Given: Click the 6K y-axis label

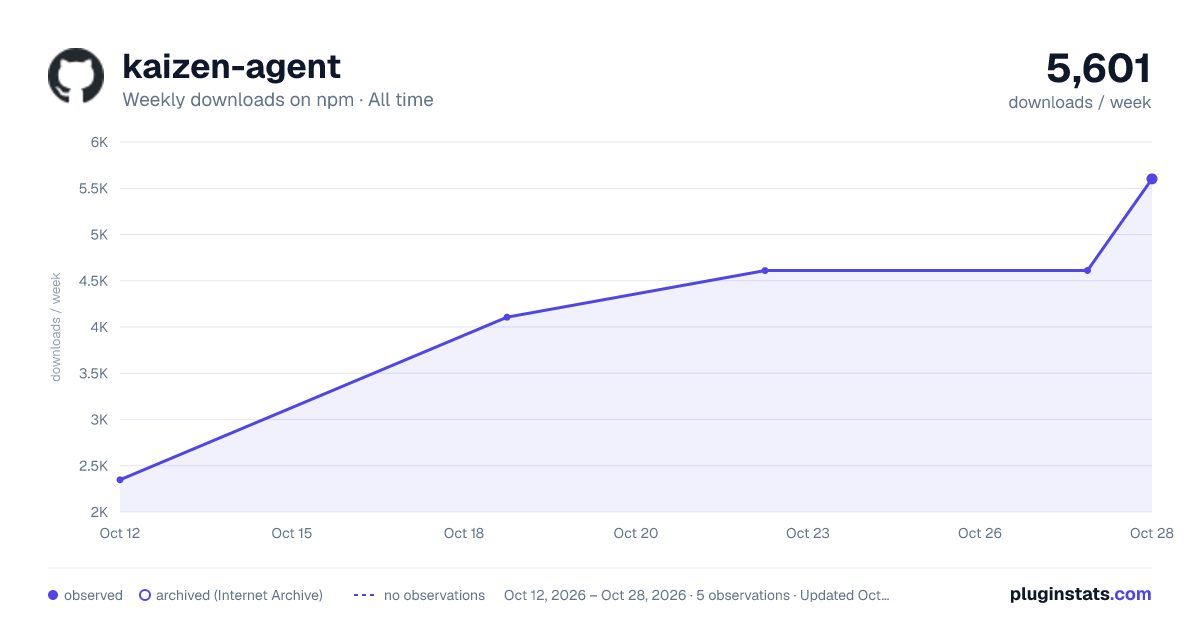Looking at the screenshot, I should 99,142.
